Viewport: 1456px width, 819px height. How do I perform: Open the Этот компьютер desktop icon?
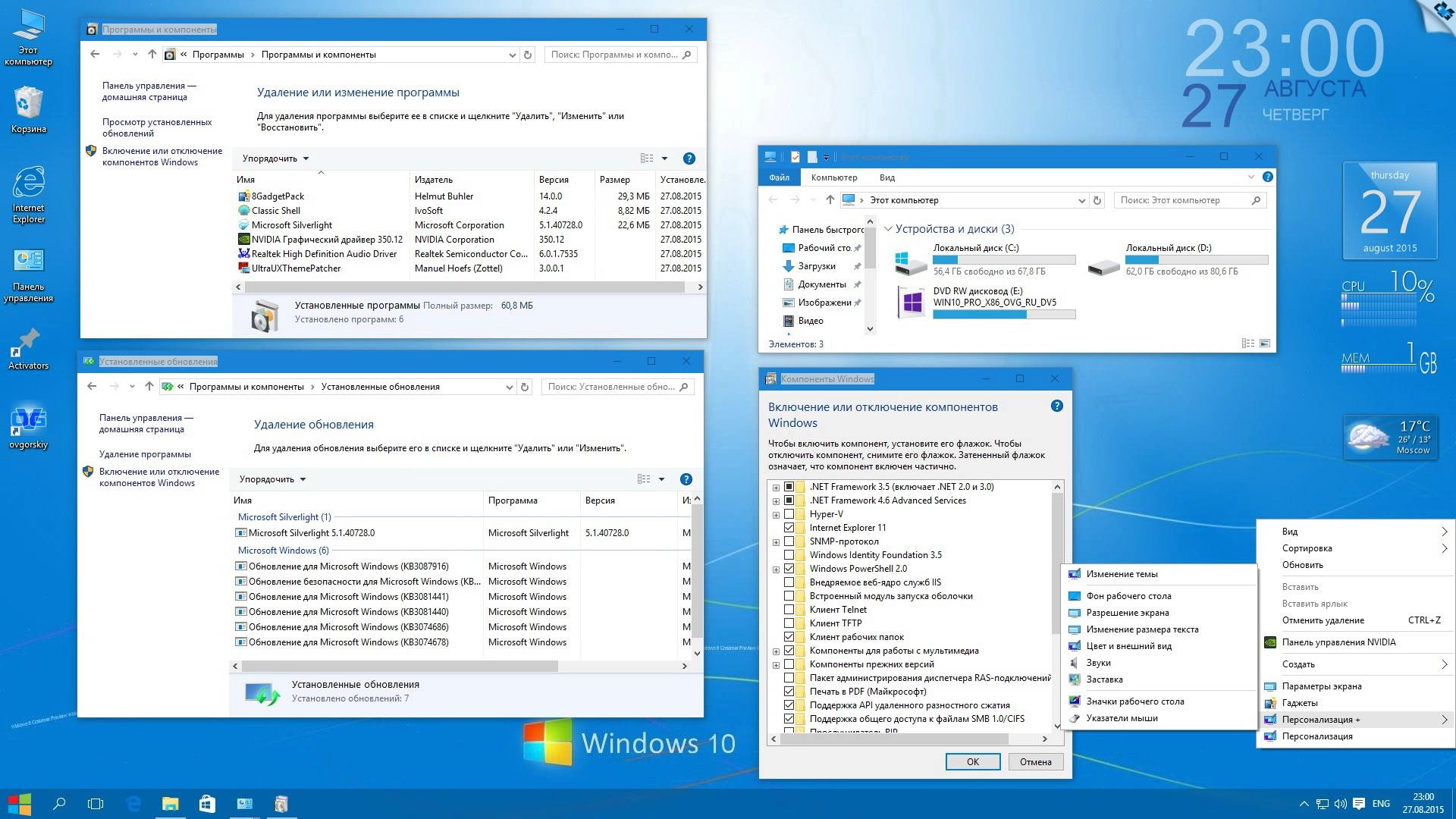coord(28,38)
